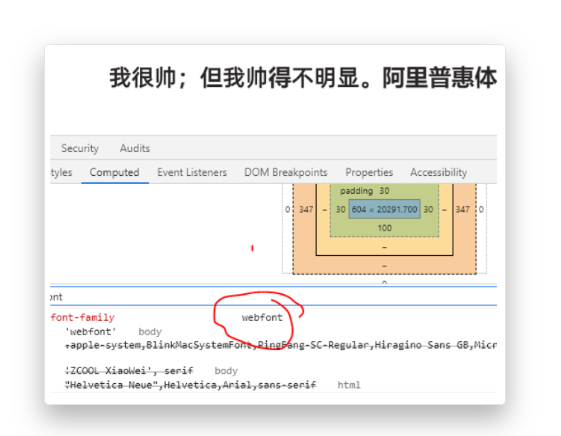Select the Computed tab

pos(114,172)
